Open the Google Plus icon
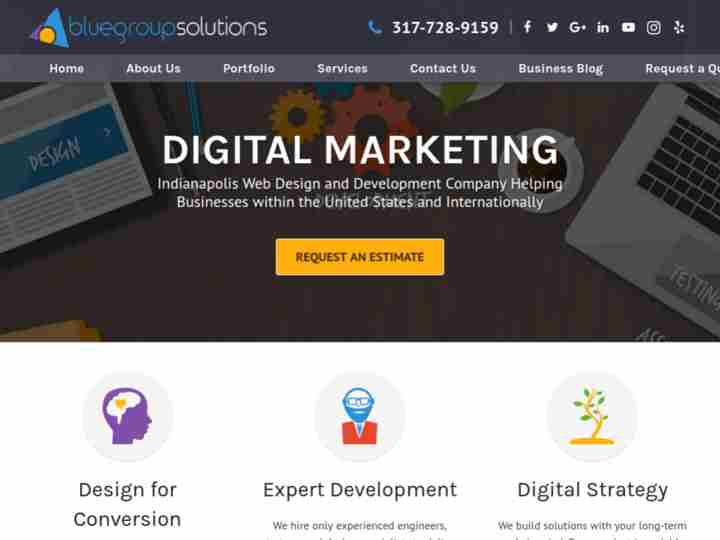This screenshot has width=720, height=540. [577, 28]
